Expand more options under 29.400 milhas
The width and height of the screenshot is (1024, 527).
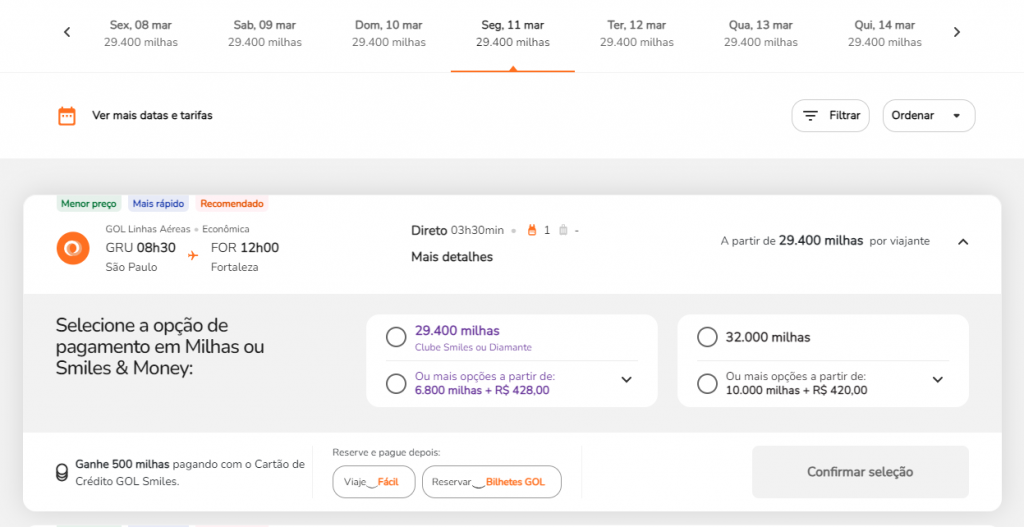[x=627, y=380]
